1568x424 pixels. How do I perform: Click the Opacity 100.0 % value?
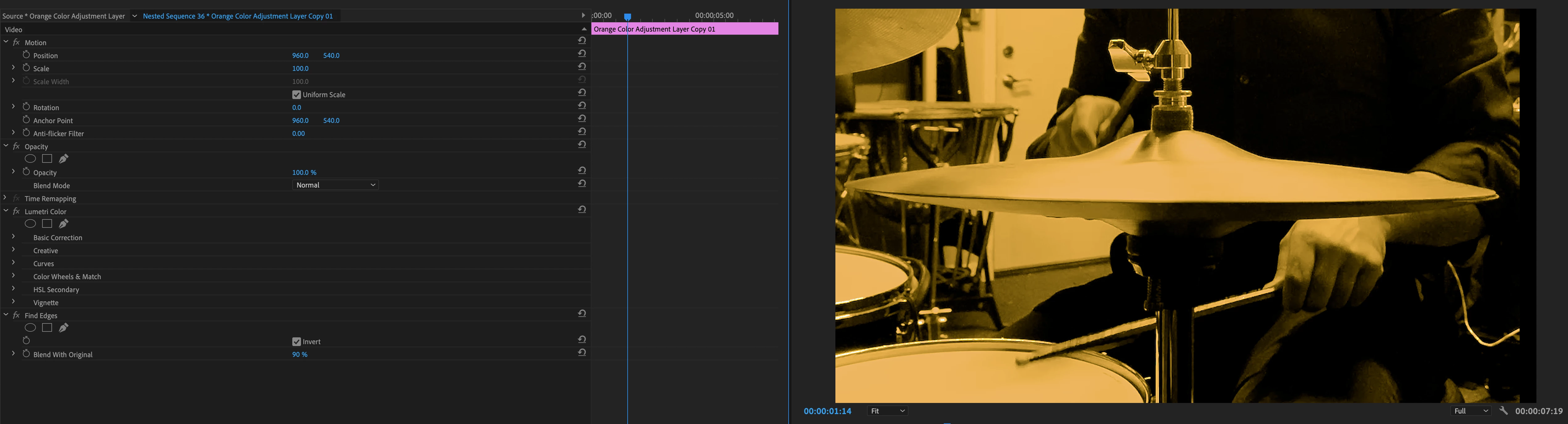(x=304, y=173)
